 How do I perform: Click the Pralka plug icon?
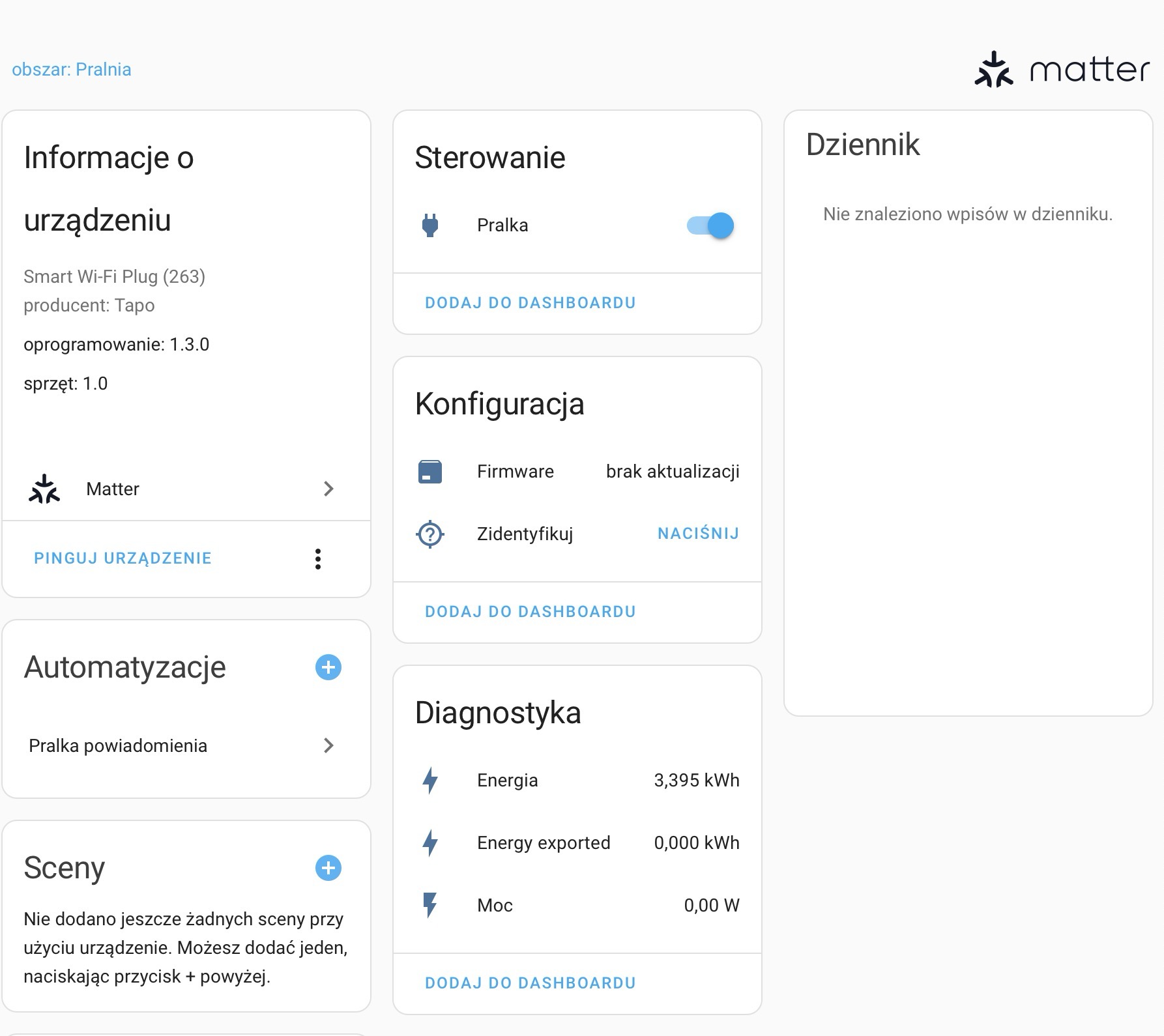point(430,225)
